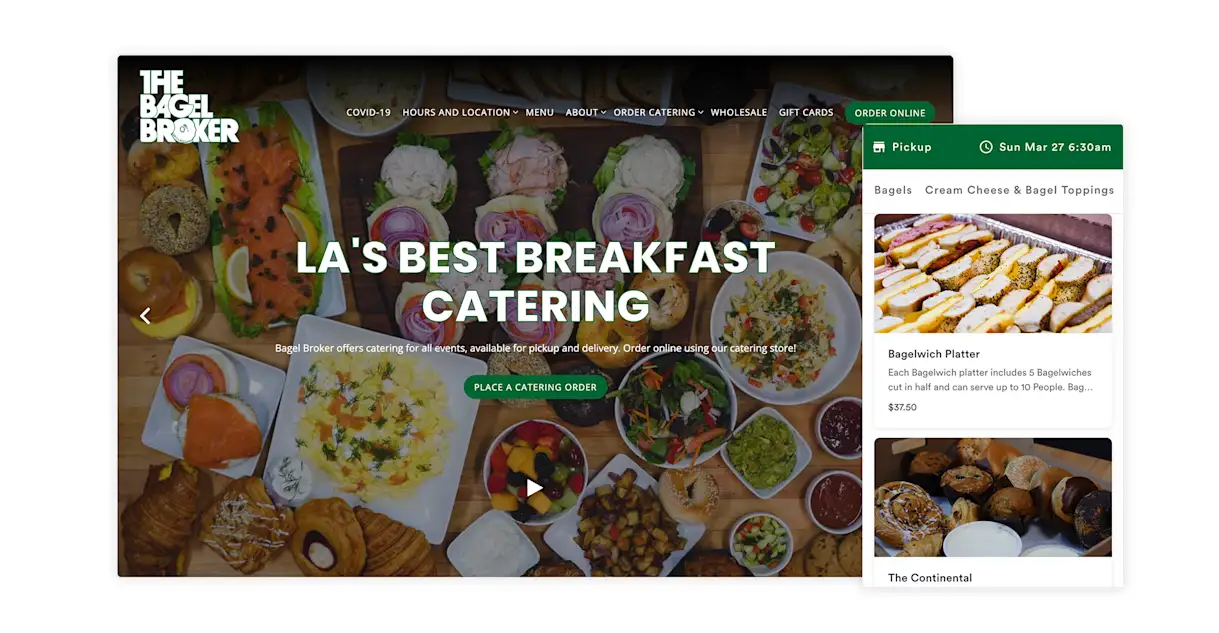This screenshot has height=633, width=1219.
Task: Open the COVID-19 page
Action: (368, 113)
